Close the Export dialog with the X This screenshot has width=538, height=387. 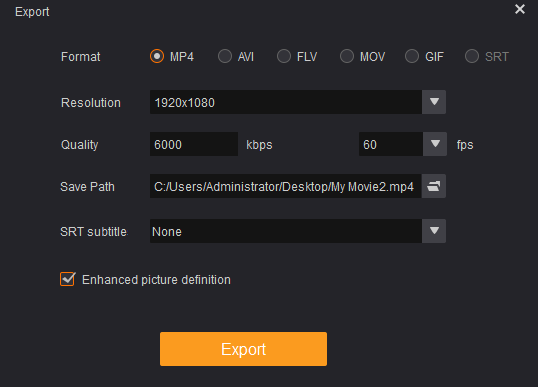click(520, 9)
